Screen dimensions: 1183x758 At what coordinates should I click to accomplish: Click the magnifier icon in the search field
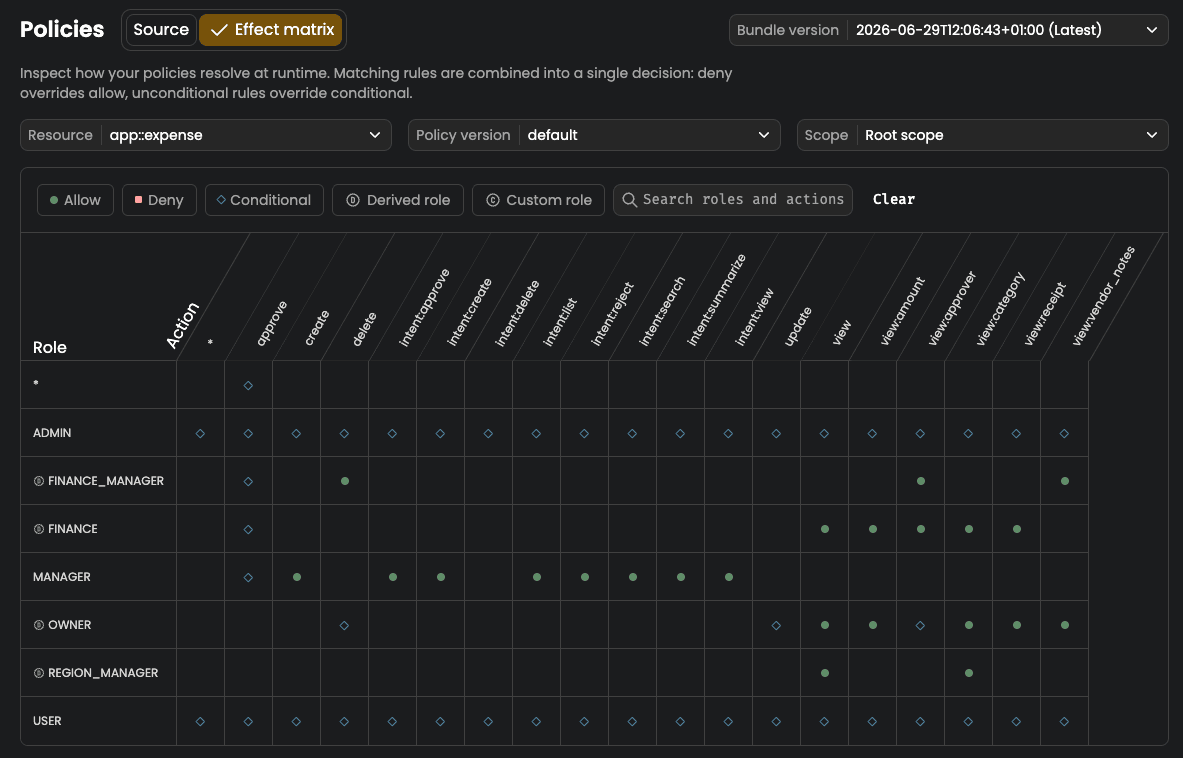click(629, 200)
